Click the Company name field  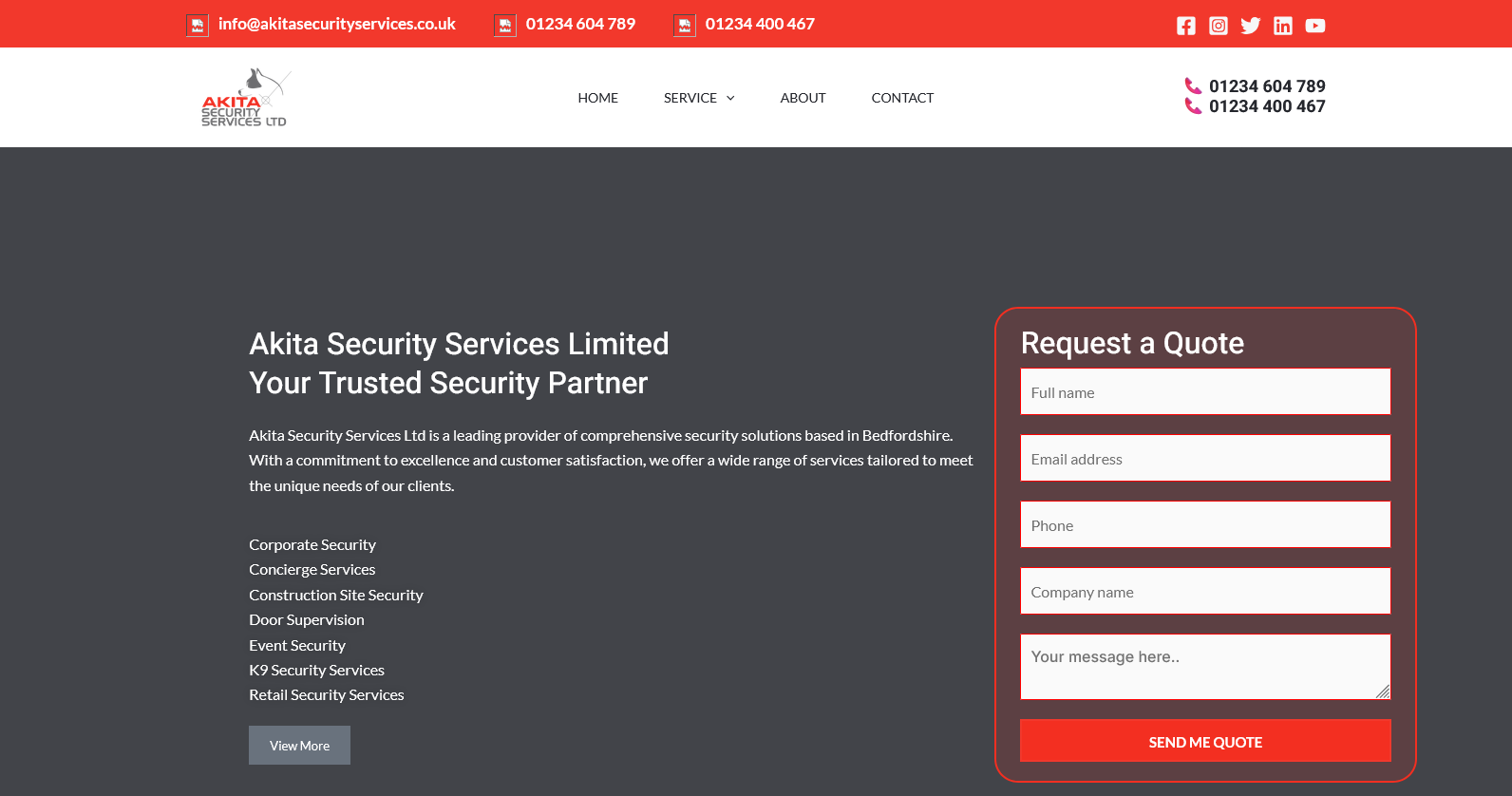click(1204, 592)
